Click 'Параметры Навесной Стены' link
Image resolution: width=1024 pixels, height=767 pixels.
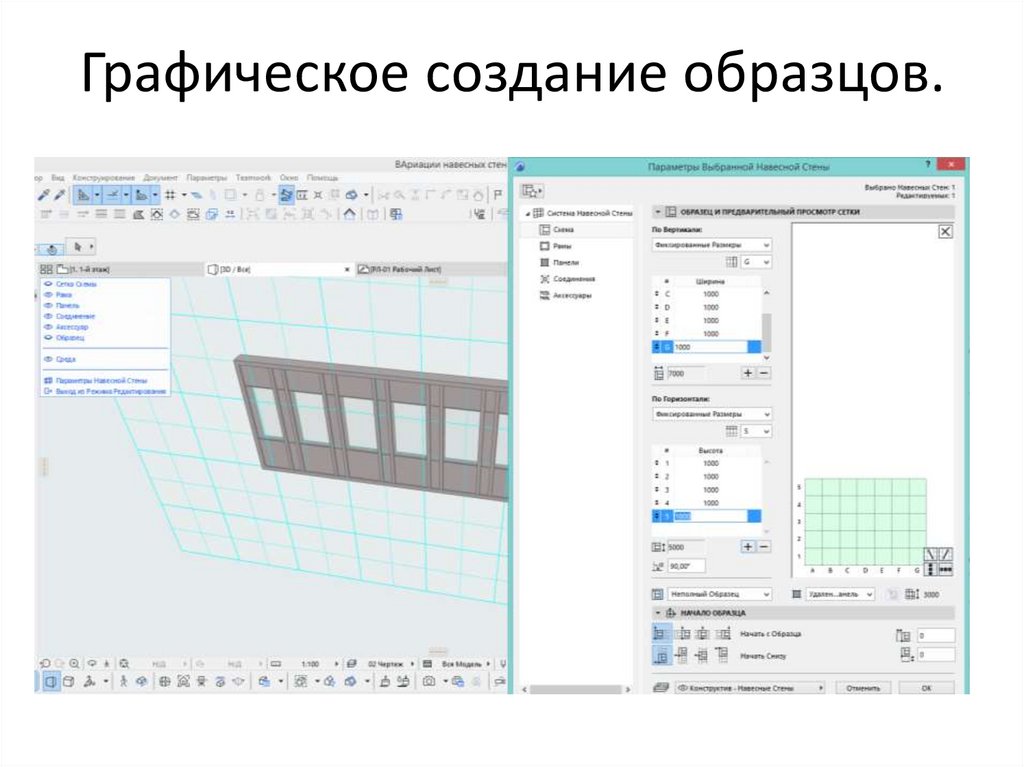pyautogui.click(x=101, y=380)
